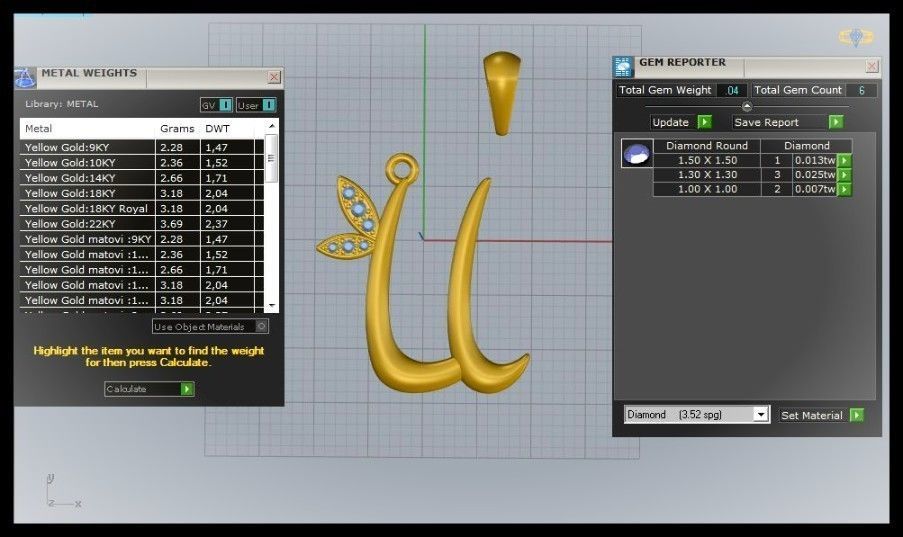
Task: Click the 3.69 grams value for 22KY
Action: pyautogui.click(x=172, y=224)
